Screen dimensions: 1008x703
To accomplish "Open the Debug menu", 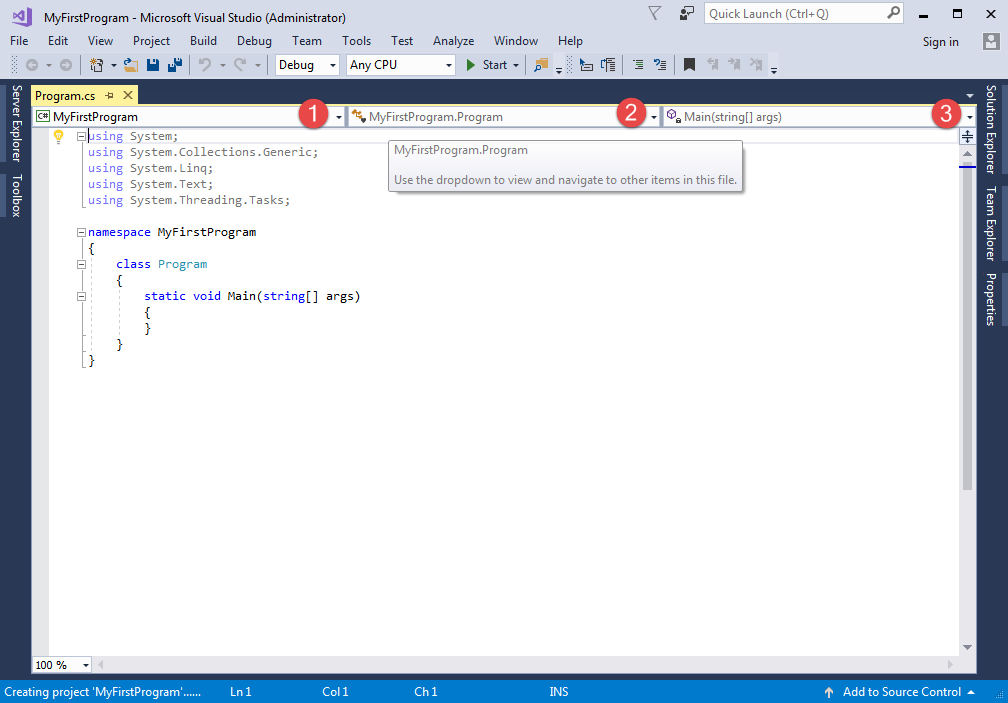I will (254, 41).
